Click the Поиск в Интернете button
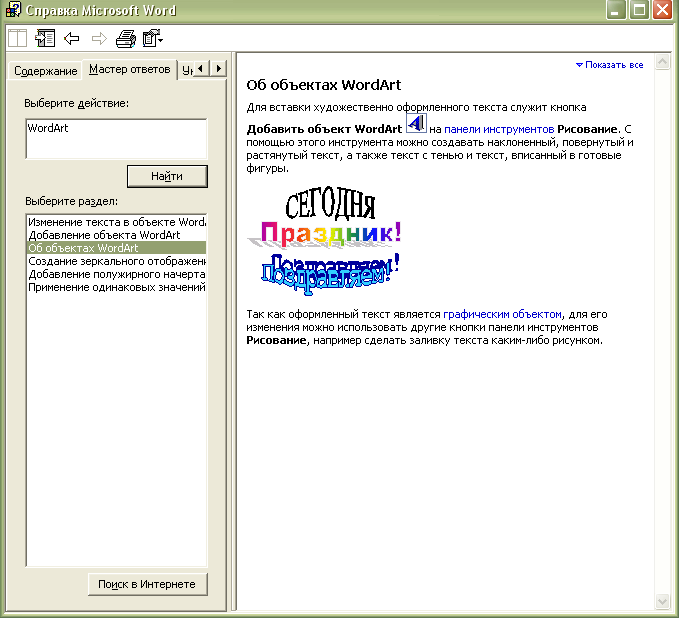The width and height of the screenshot is (679, 618). tap(147, 584)
